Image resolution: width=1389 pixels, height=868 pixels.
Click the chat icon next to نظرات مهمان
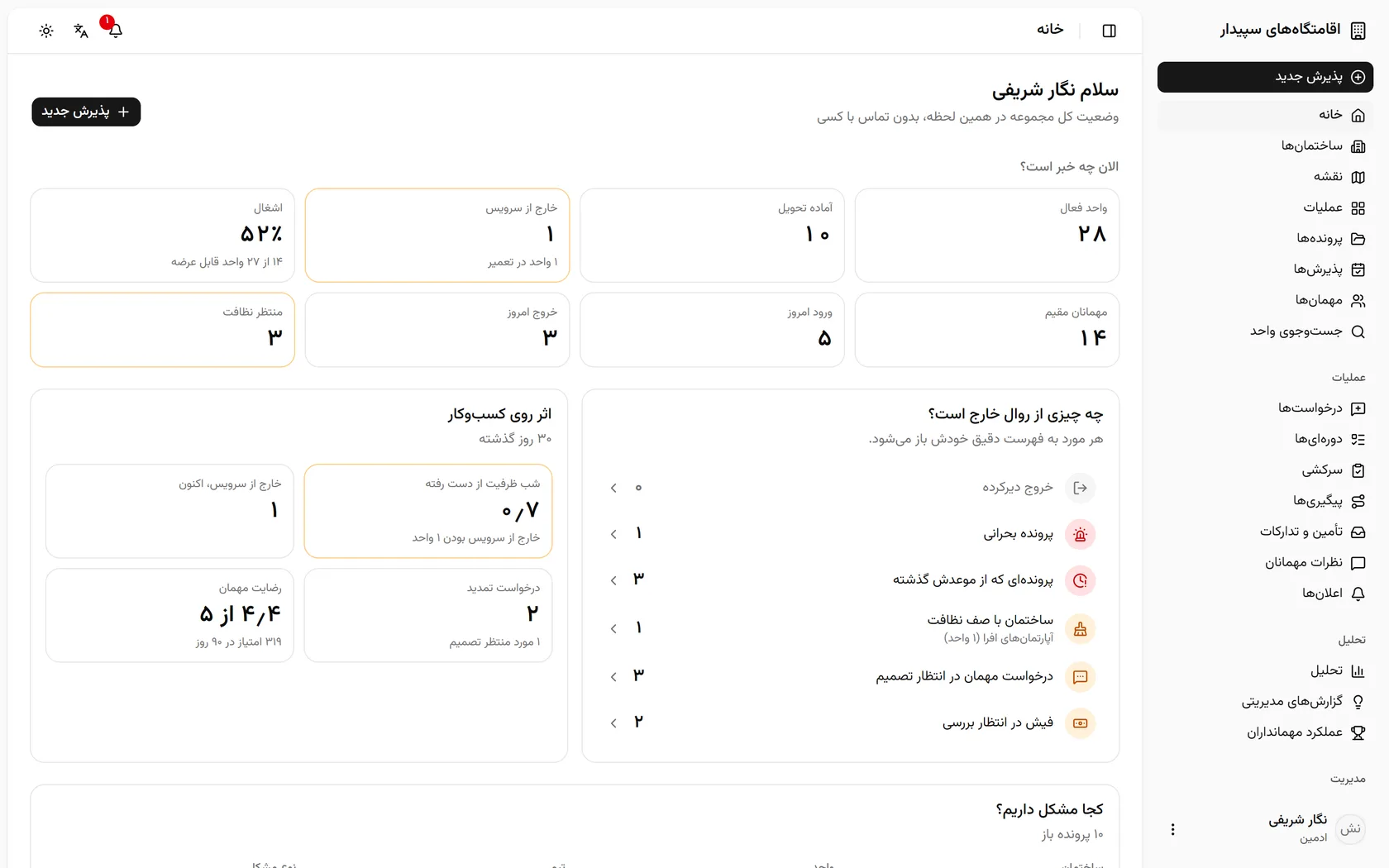1358,563
